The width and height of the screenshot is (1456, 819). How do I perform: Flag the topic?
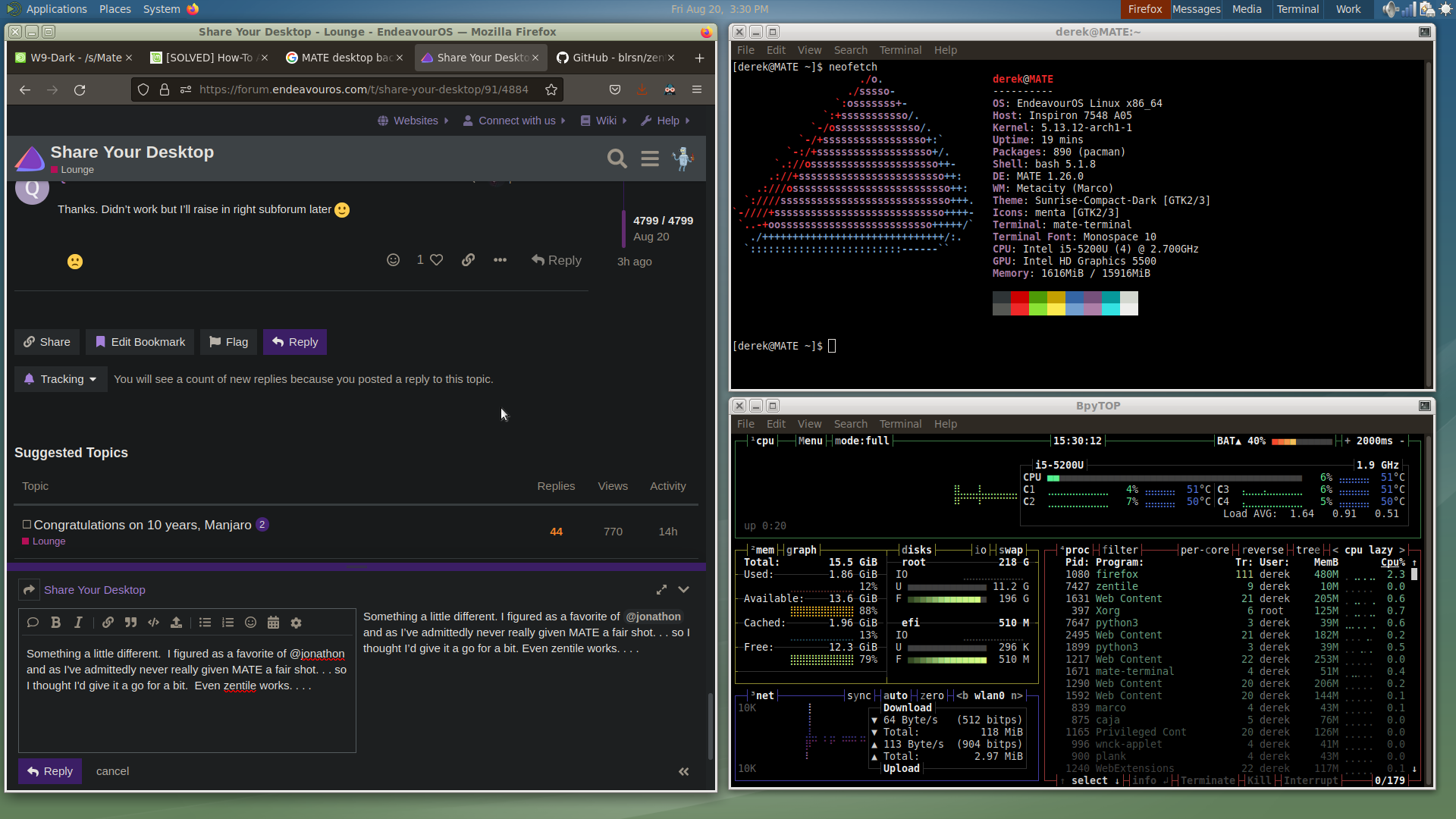[x=229, y=342]
